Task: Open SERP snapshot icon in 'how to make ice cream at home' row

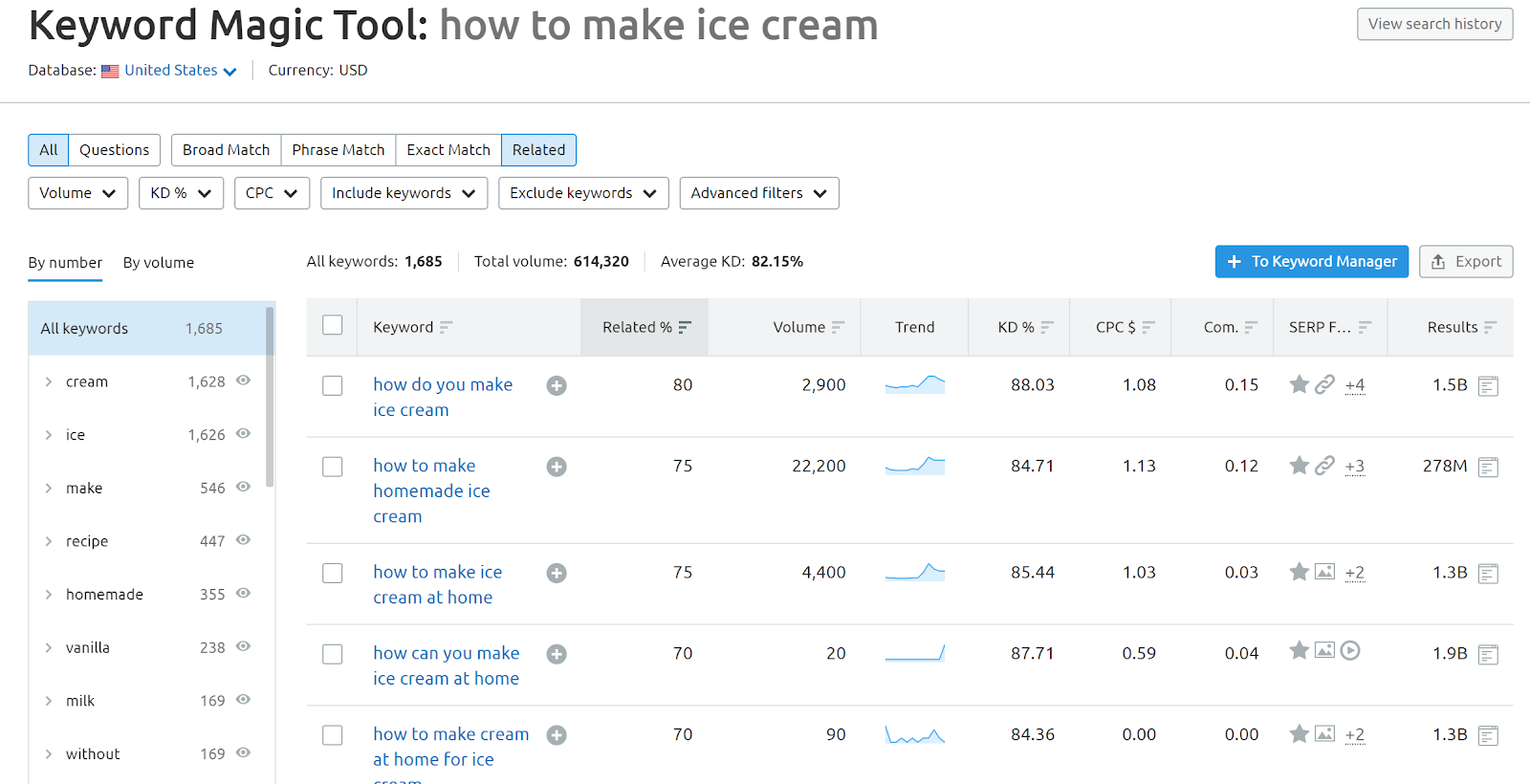Action: tap(1488, 574)
